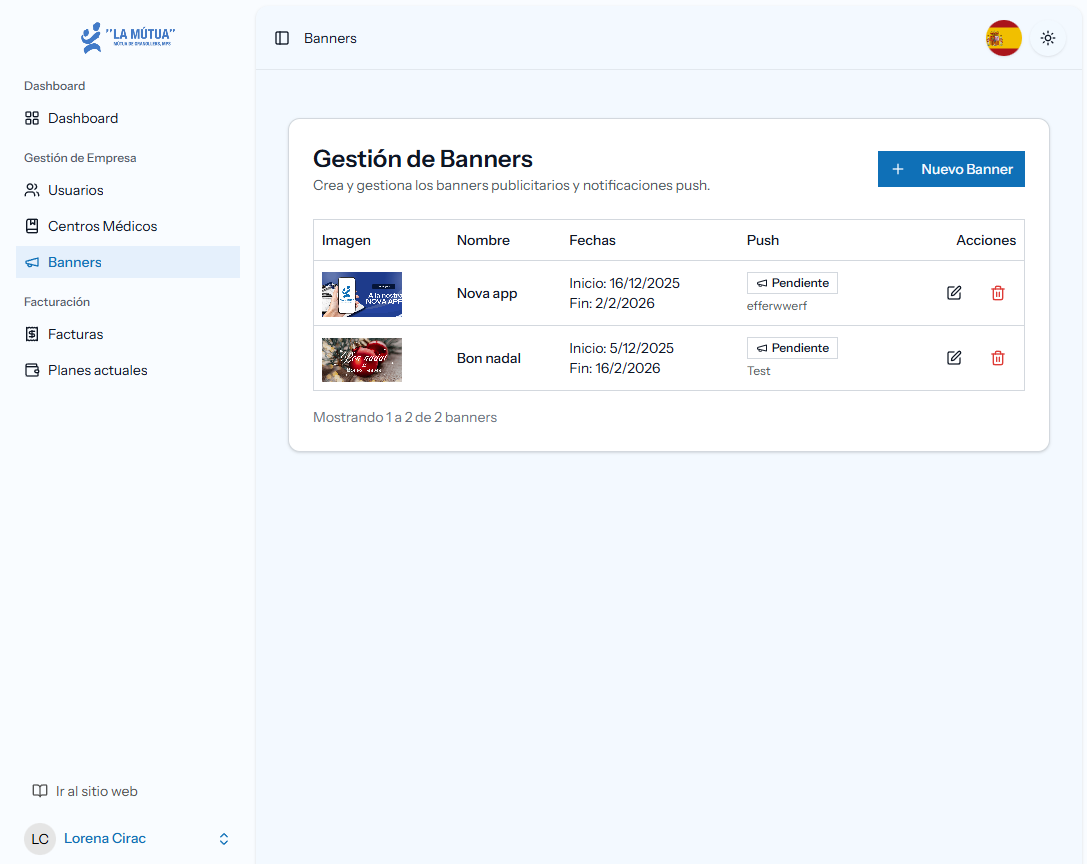Screen dimensions: 1087x864
Task: Click the LC avatar circle
Action: 40,839
